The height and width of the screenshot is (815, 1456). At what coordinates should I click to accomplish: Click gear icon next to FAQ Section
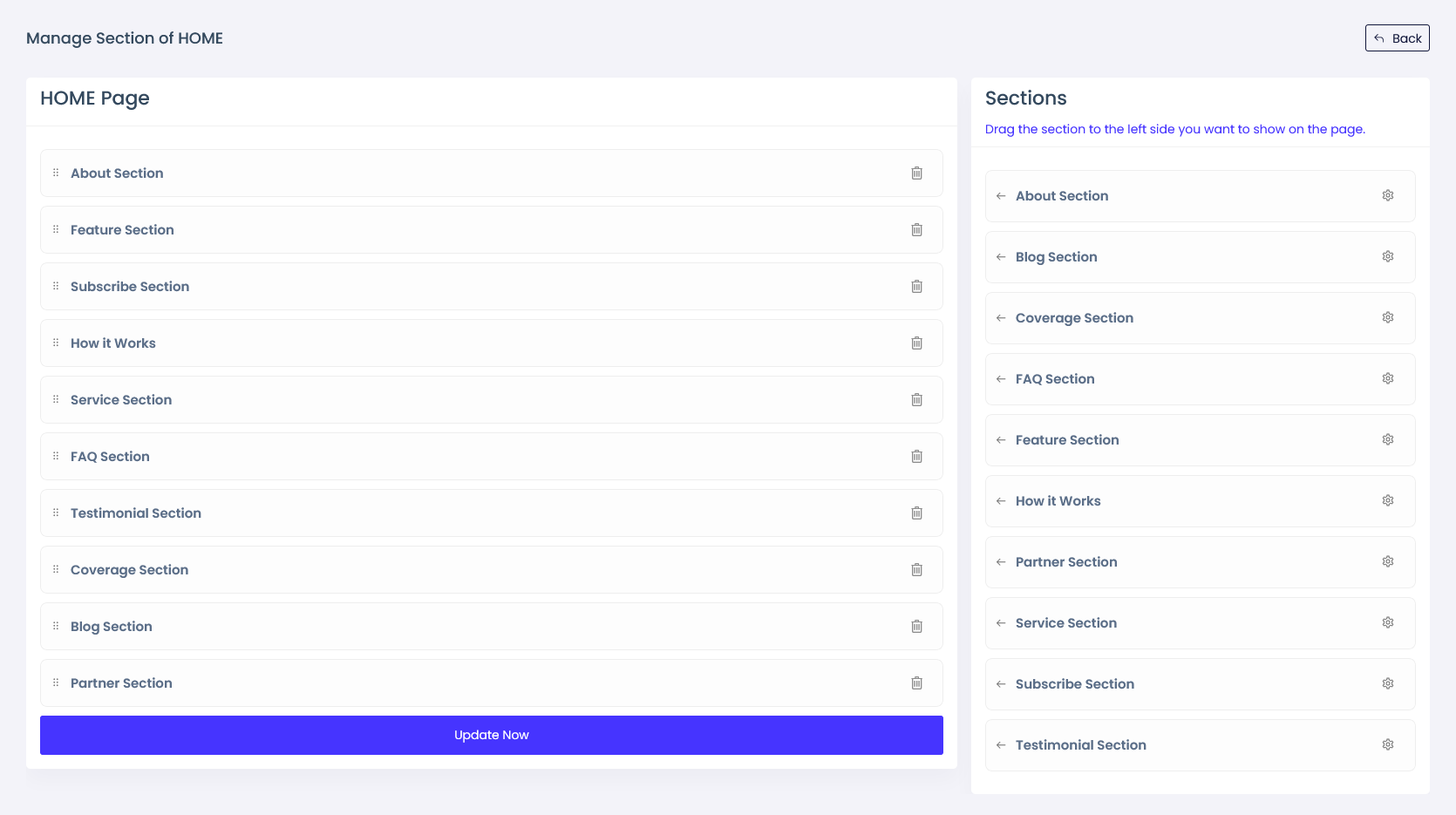click(1388, 379)
